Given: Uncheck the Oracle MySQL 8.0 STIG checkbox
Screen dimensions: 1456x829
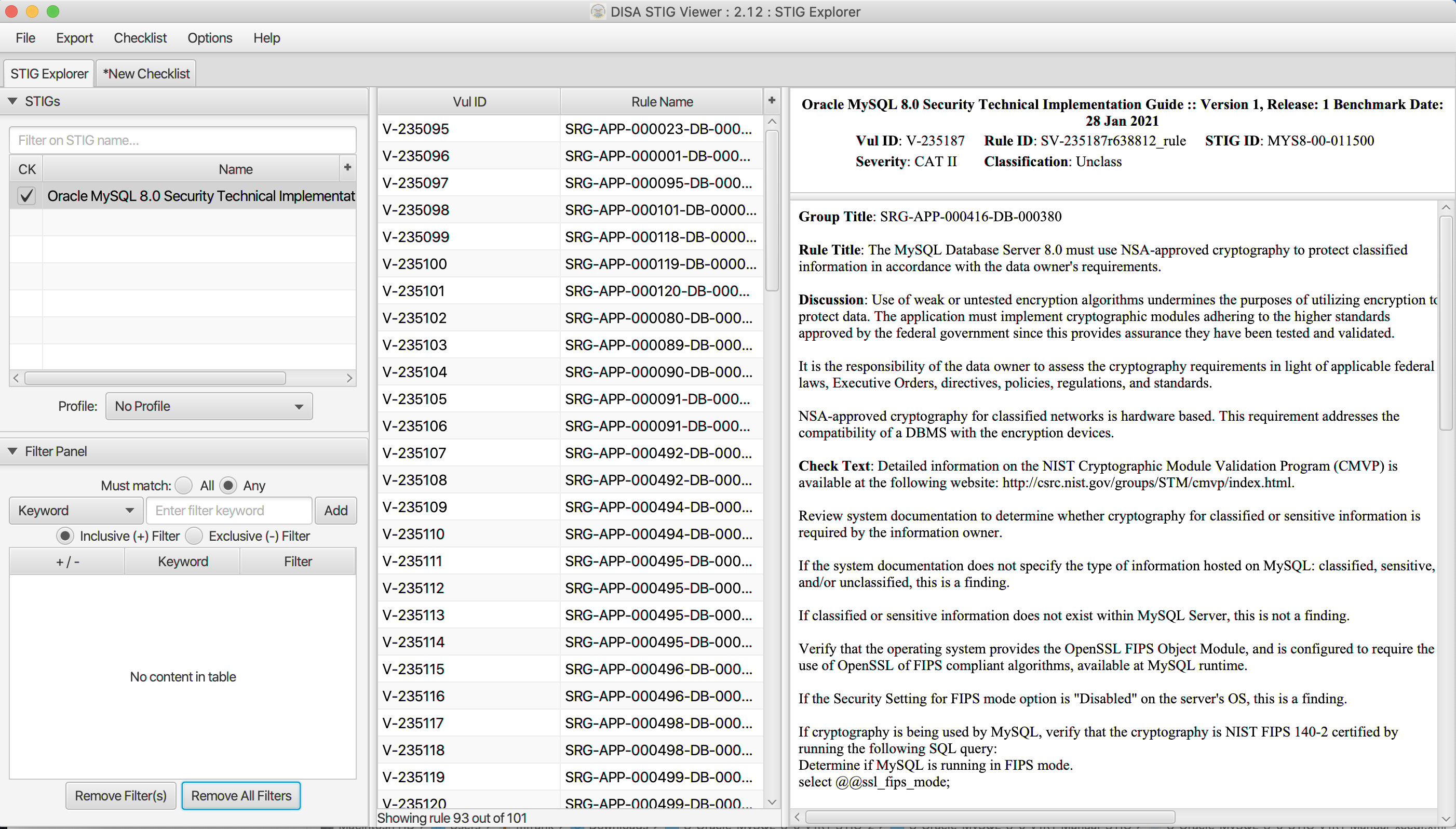Looking at the screenshot, I should point(26,196).
